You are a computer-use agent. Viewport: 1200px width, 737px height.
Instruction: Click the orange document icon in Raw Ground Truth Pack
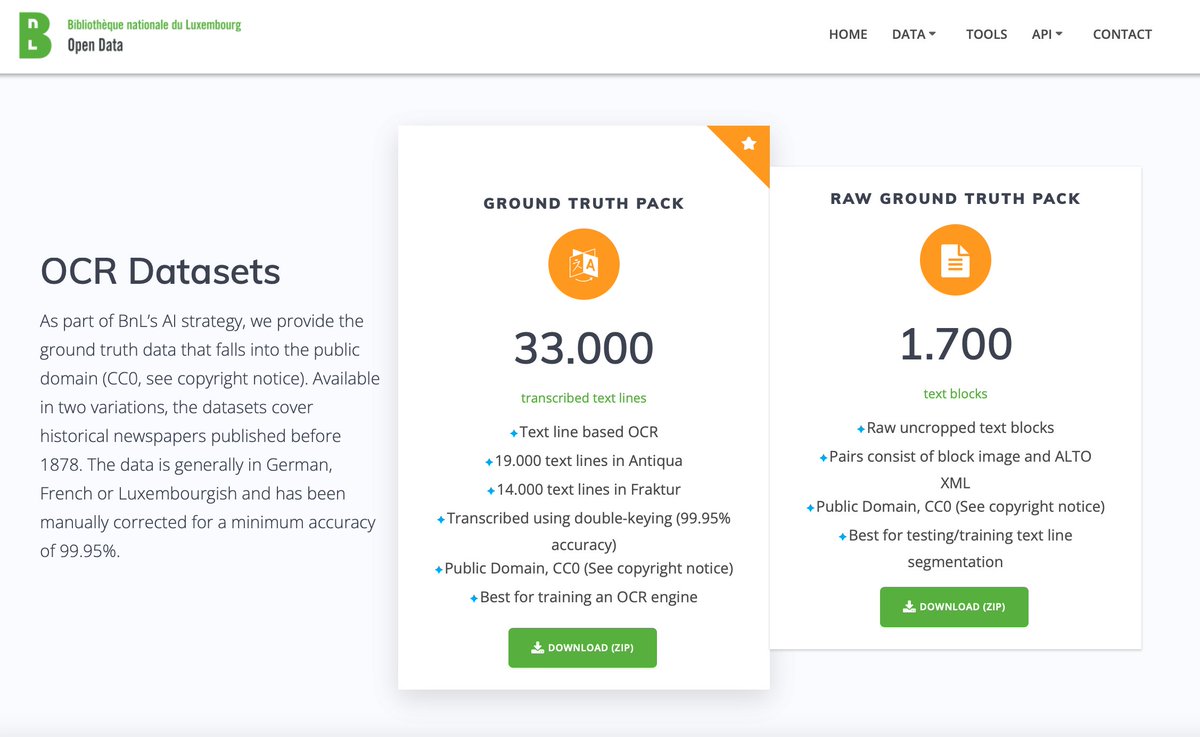(x=955, y=261)
